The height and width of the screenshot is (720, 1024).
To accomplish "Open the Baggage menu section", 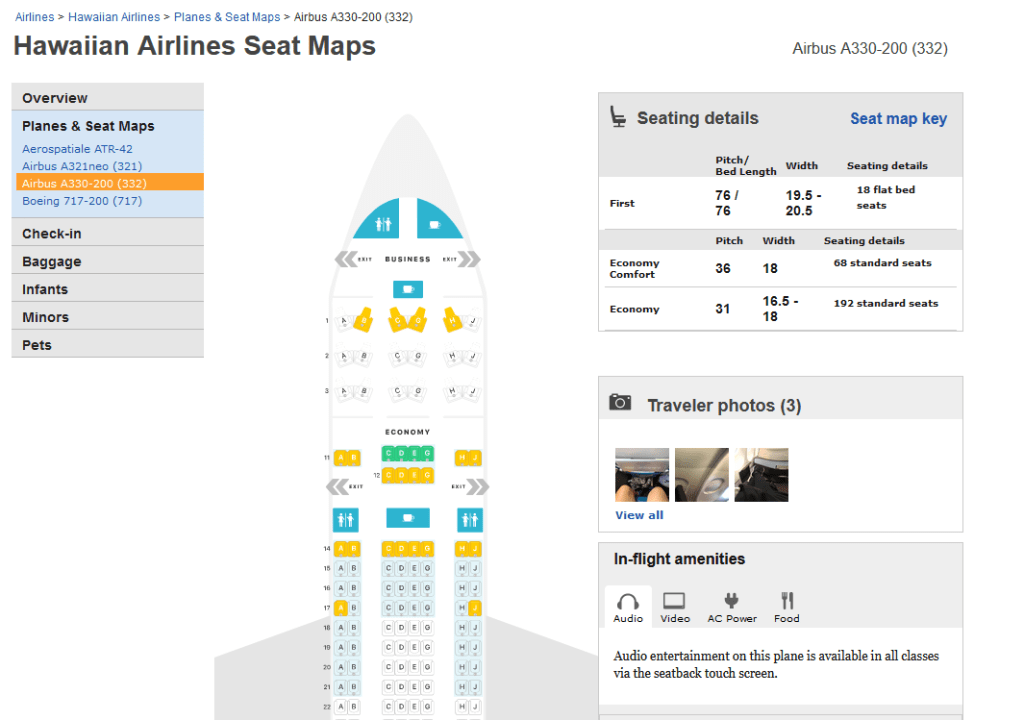I will 52,261.
